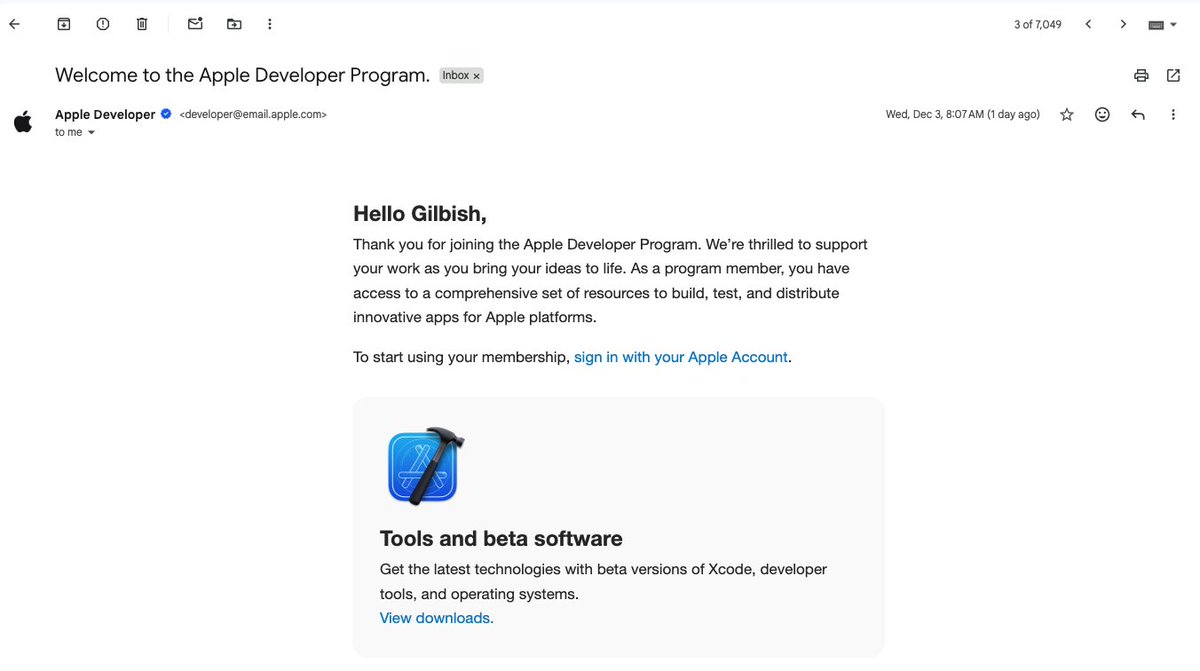Delete this email with the trash icon

[142, 24]
